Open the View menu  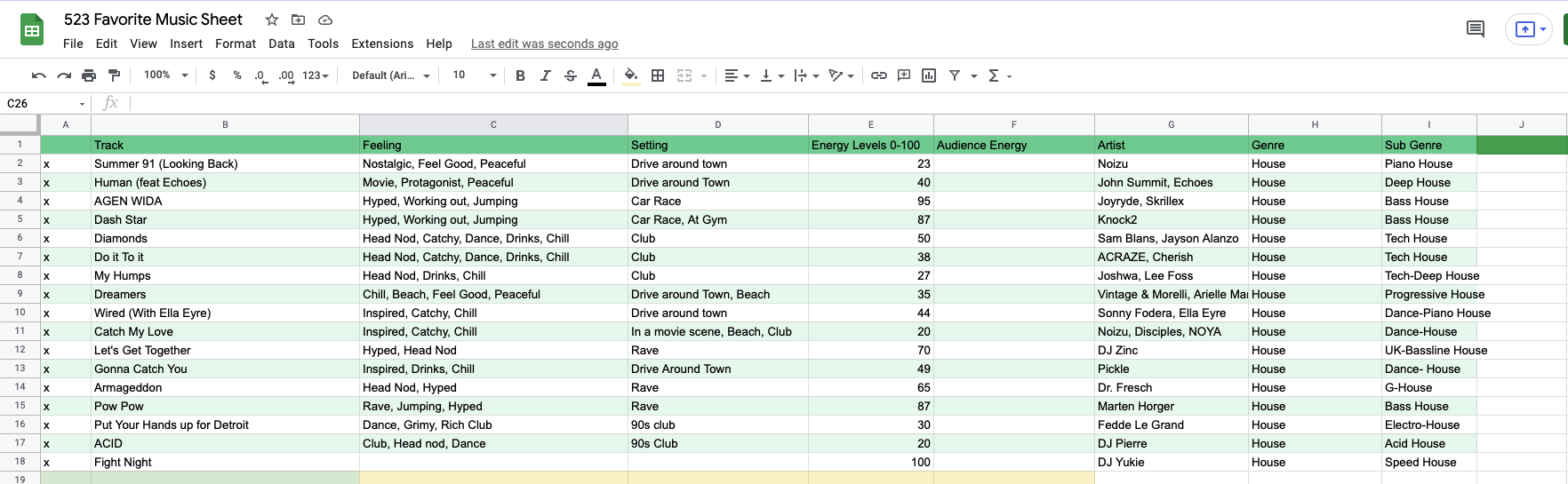[143, 44]
